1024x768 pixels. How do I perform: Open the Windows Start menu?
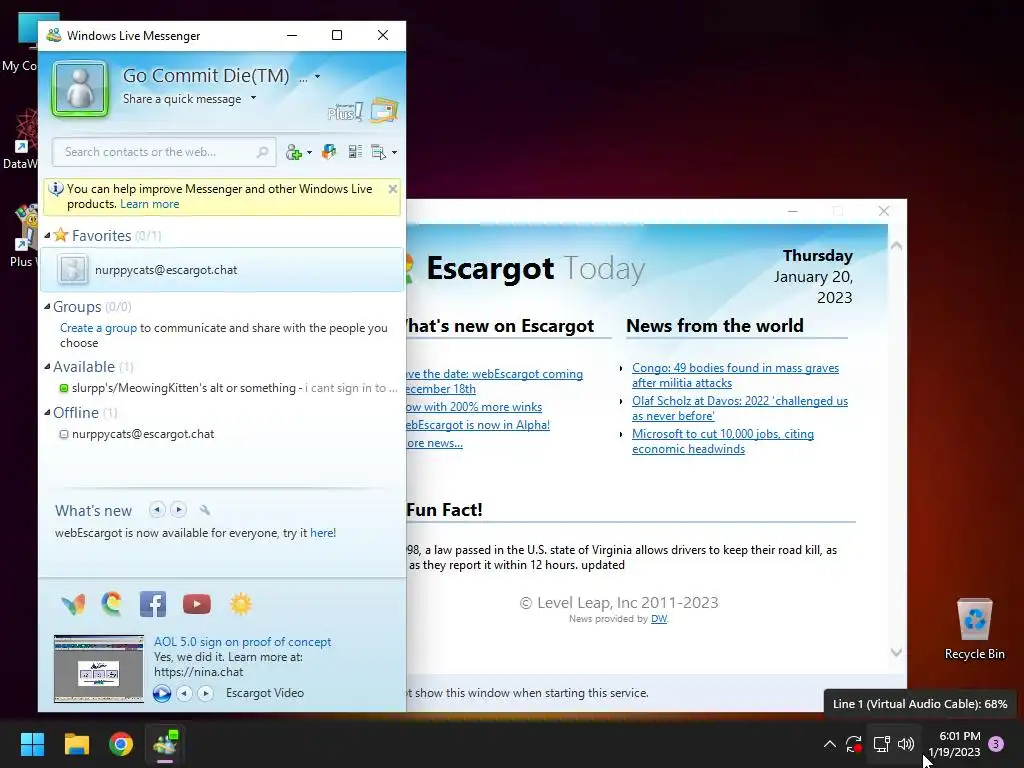click(x=32, y=744)
